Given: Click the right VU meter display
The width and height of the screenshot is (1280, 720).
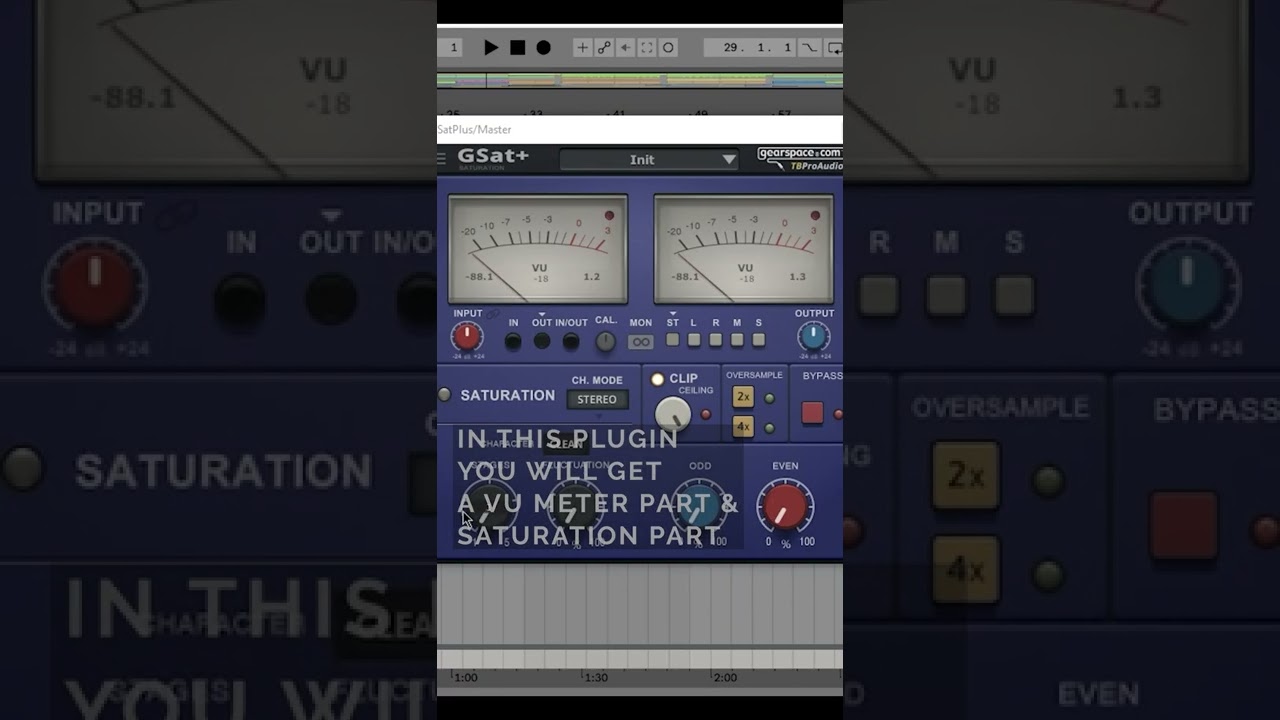Looking at the screenshot, I should pyautogui.click(x=743, y=249).
